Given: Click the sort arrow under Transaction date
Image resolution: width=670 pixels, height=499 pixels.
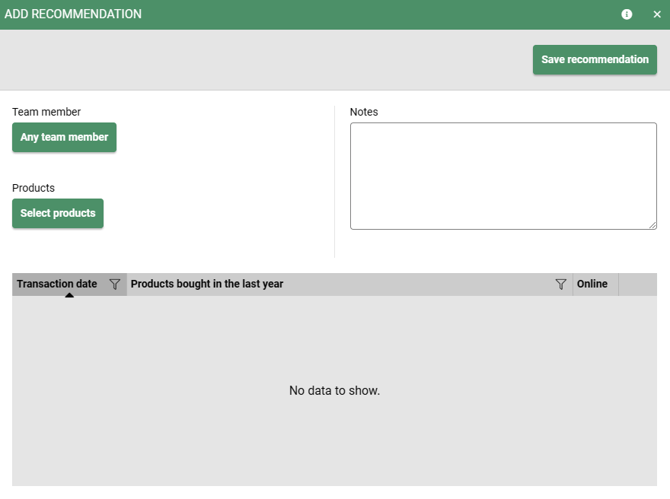Looking at the screenshot, I should pos(69,295).
